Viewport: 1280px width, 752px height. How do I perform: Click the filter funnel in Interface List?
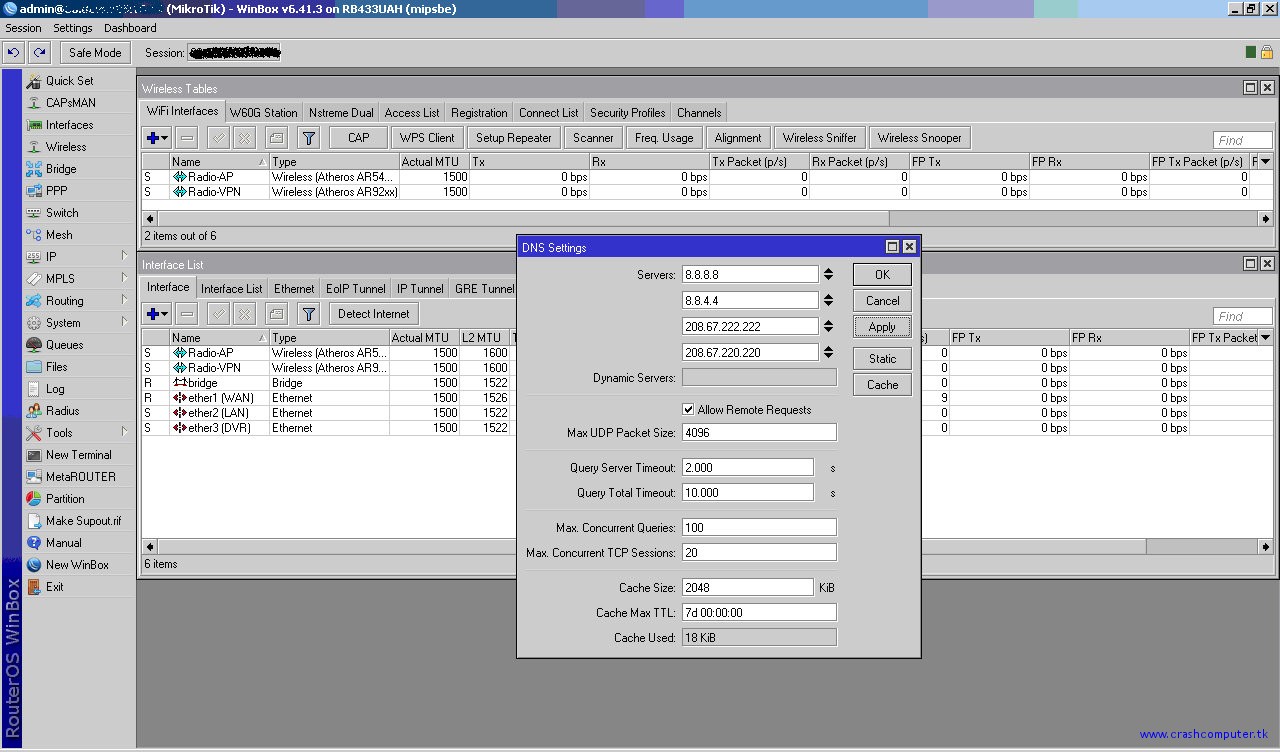point(309,314)
